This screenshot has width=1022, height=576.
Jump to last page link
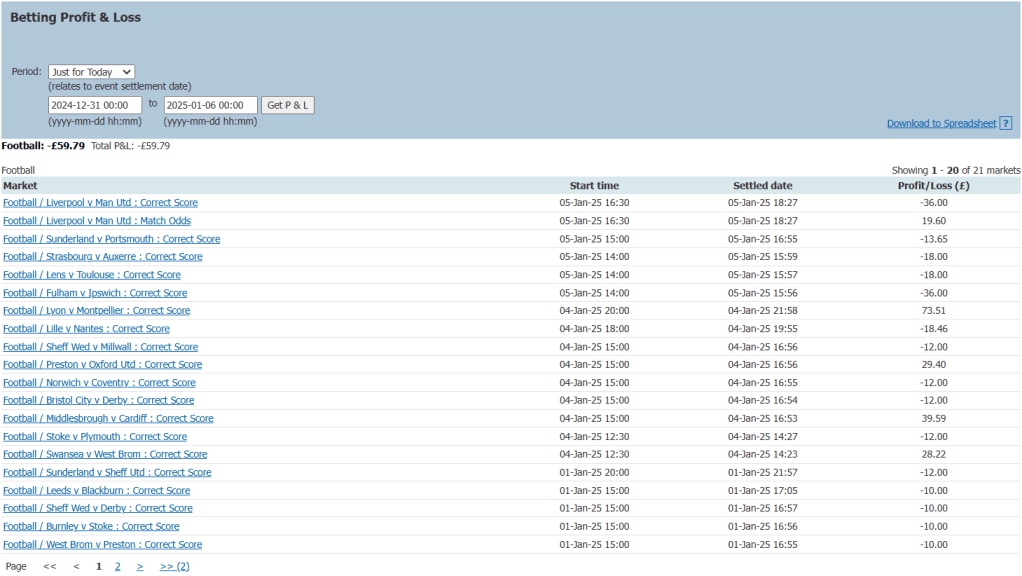pos(174,566)
